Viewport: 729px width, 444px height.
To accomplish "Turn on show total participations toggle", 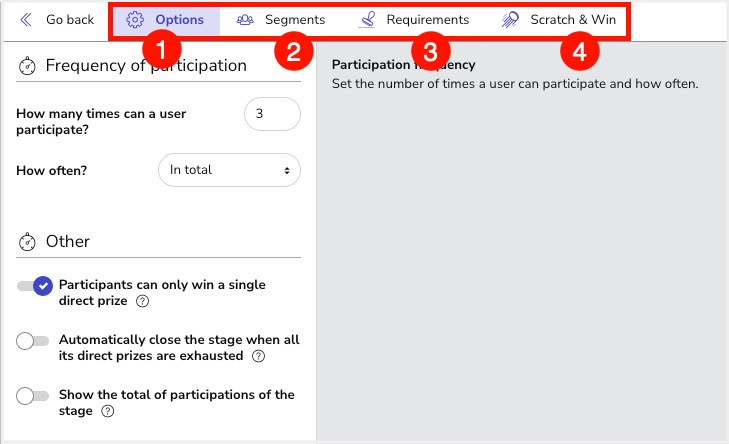I will (x=33, y=396).
